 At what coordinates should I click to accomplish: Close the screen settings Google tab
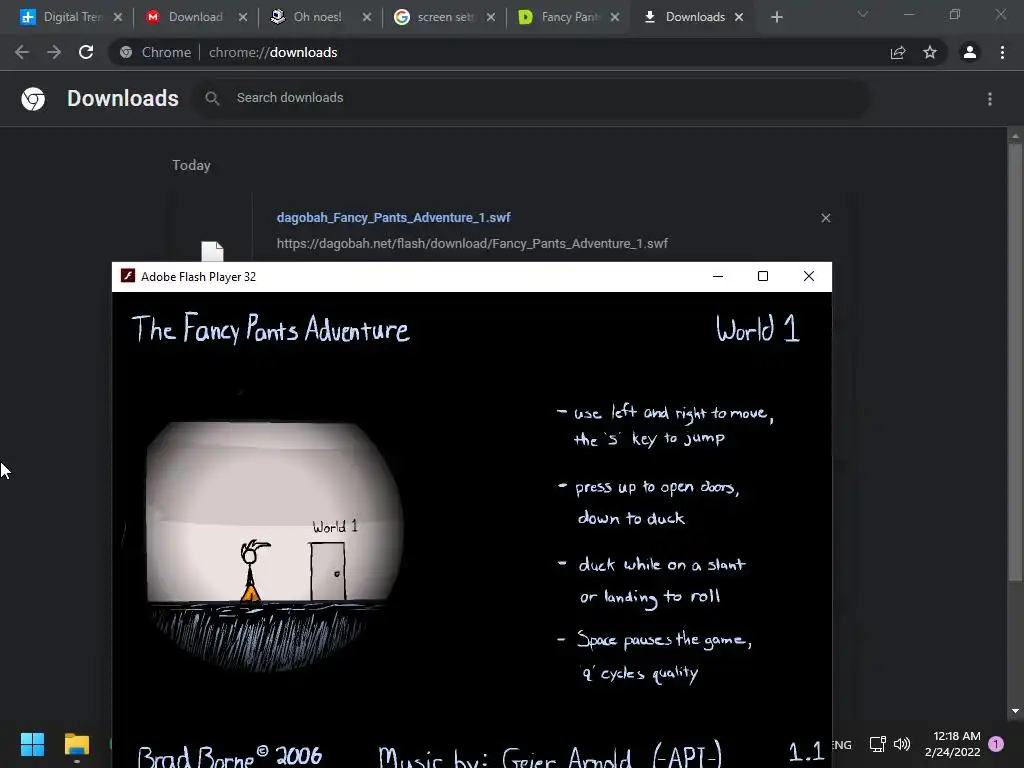[491, 17]
